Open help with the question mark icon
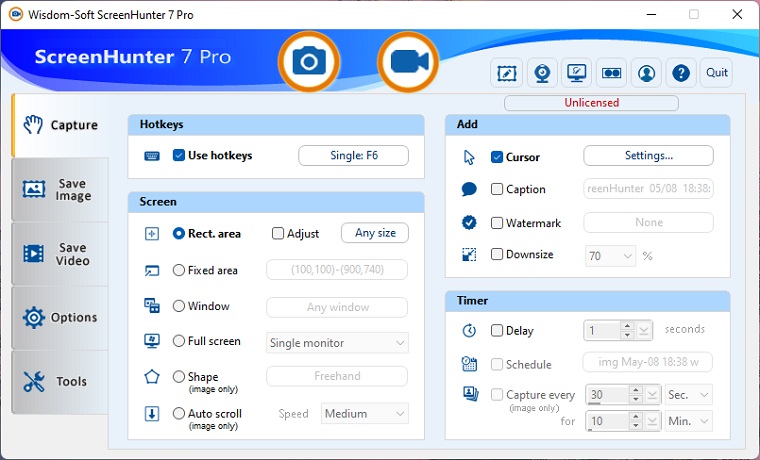Image resolution: width=760 pixels, height=460 pixels. pos(681,73)
